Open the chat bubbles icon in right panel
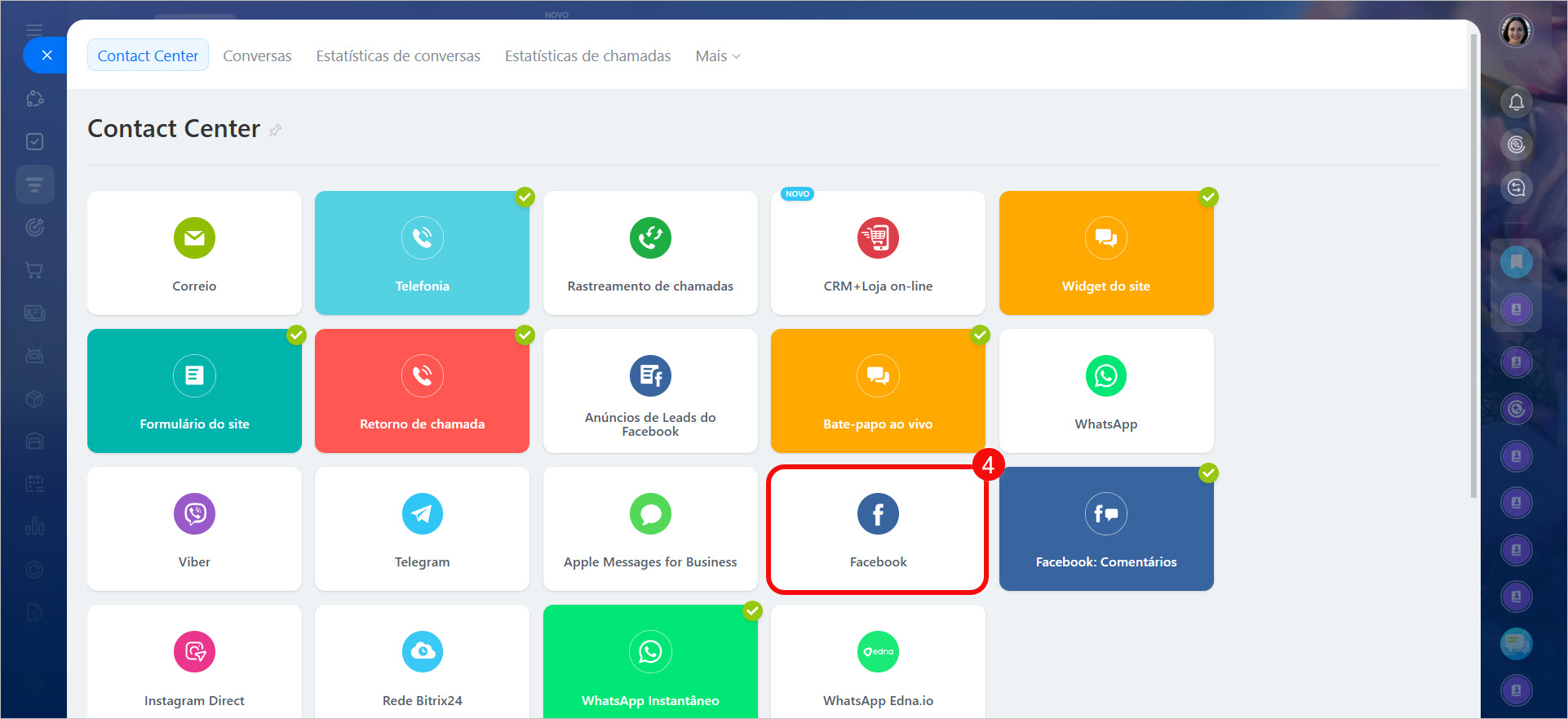Screen dimensions: 1568x719 [x=1516, y=644]
